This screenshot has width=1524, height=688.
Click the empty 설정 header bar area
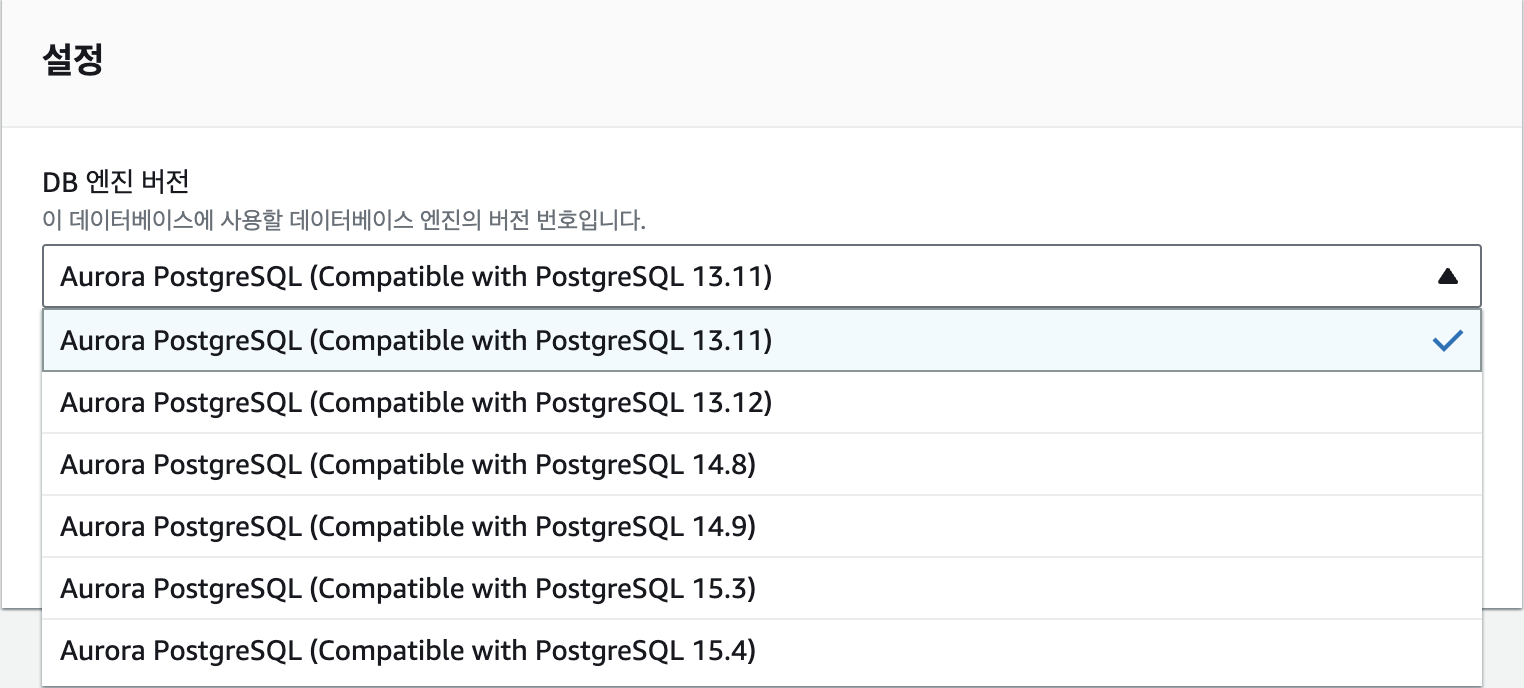point(800,62)
